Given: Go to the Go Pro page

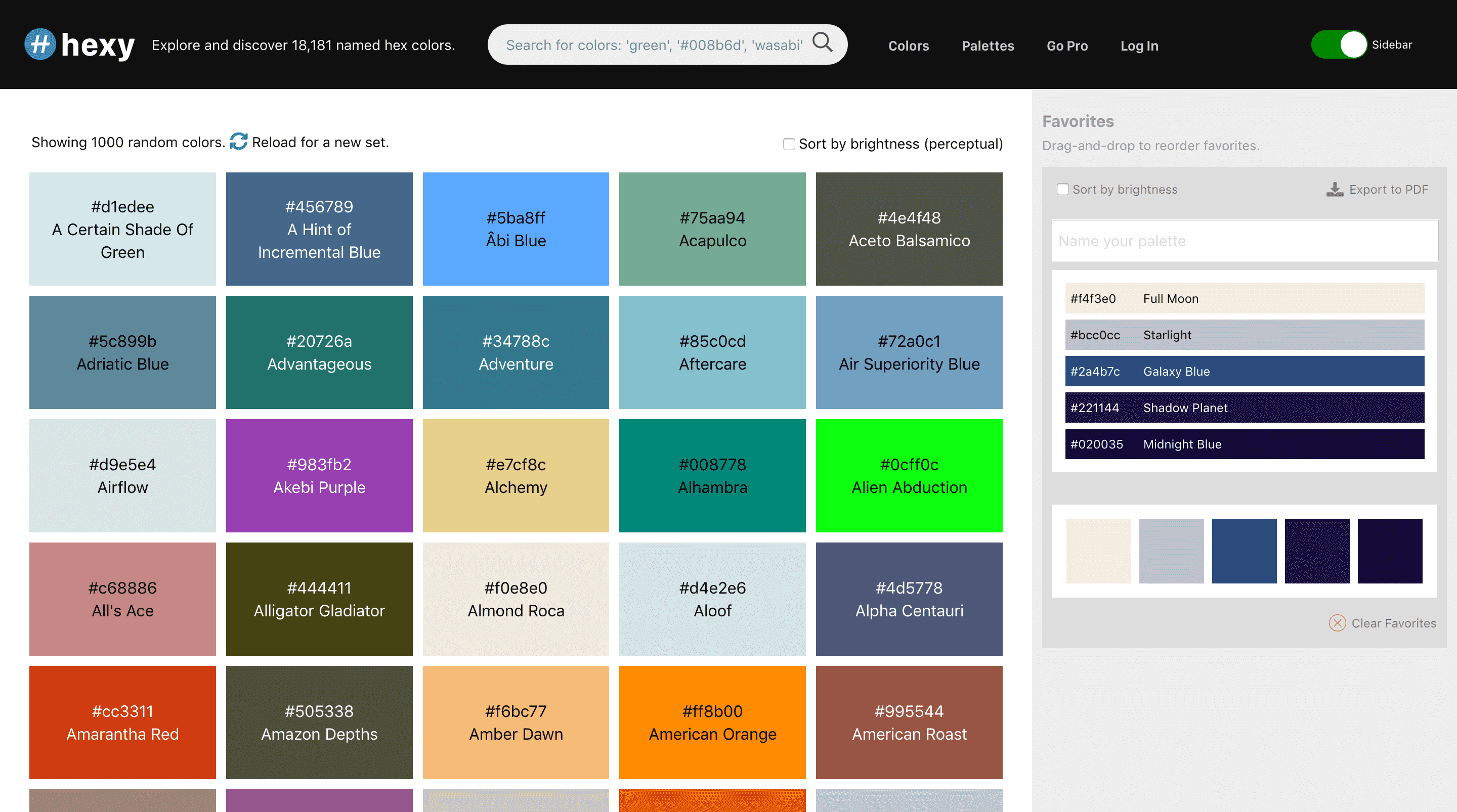Looking at the screenshot, I should (1067, 46).
